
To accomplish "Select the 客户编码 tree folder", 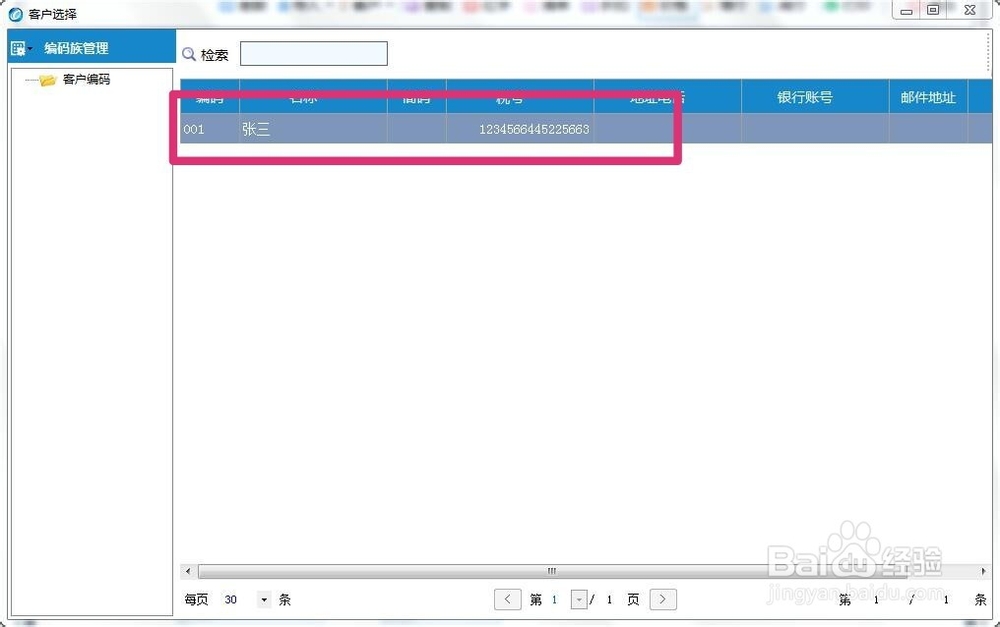I will coord(86,79).
